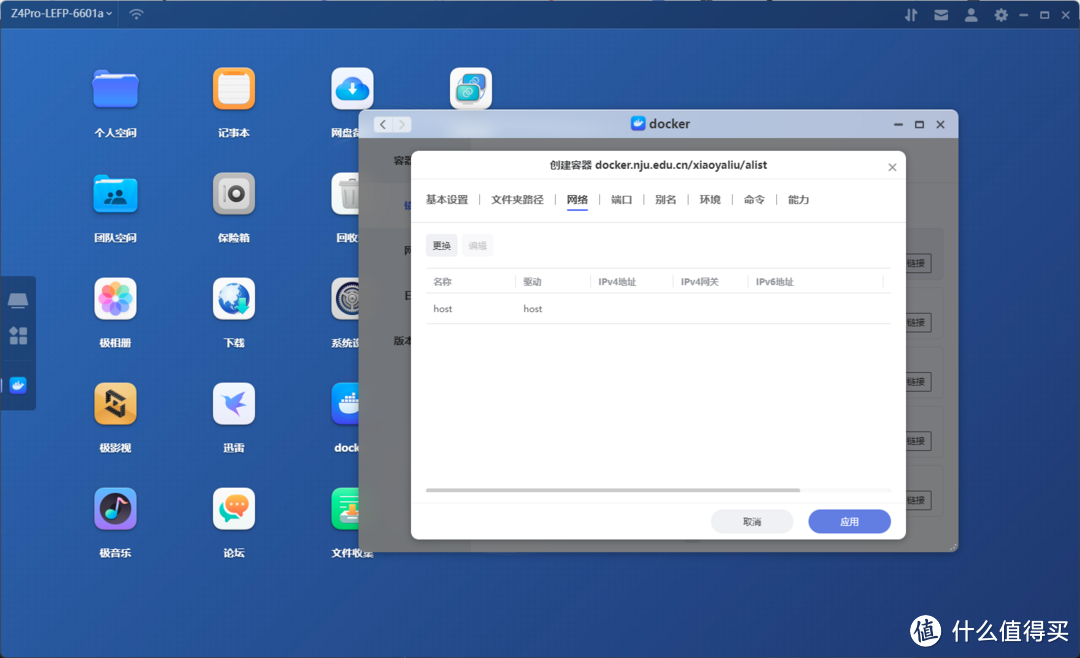This screenshot has width=1080, height=658.
Task: Open the 系统设置 system settings icon
Action: tap(345, 299)
